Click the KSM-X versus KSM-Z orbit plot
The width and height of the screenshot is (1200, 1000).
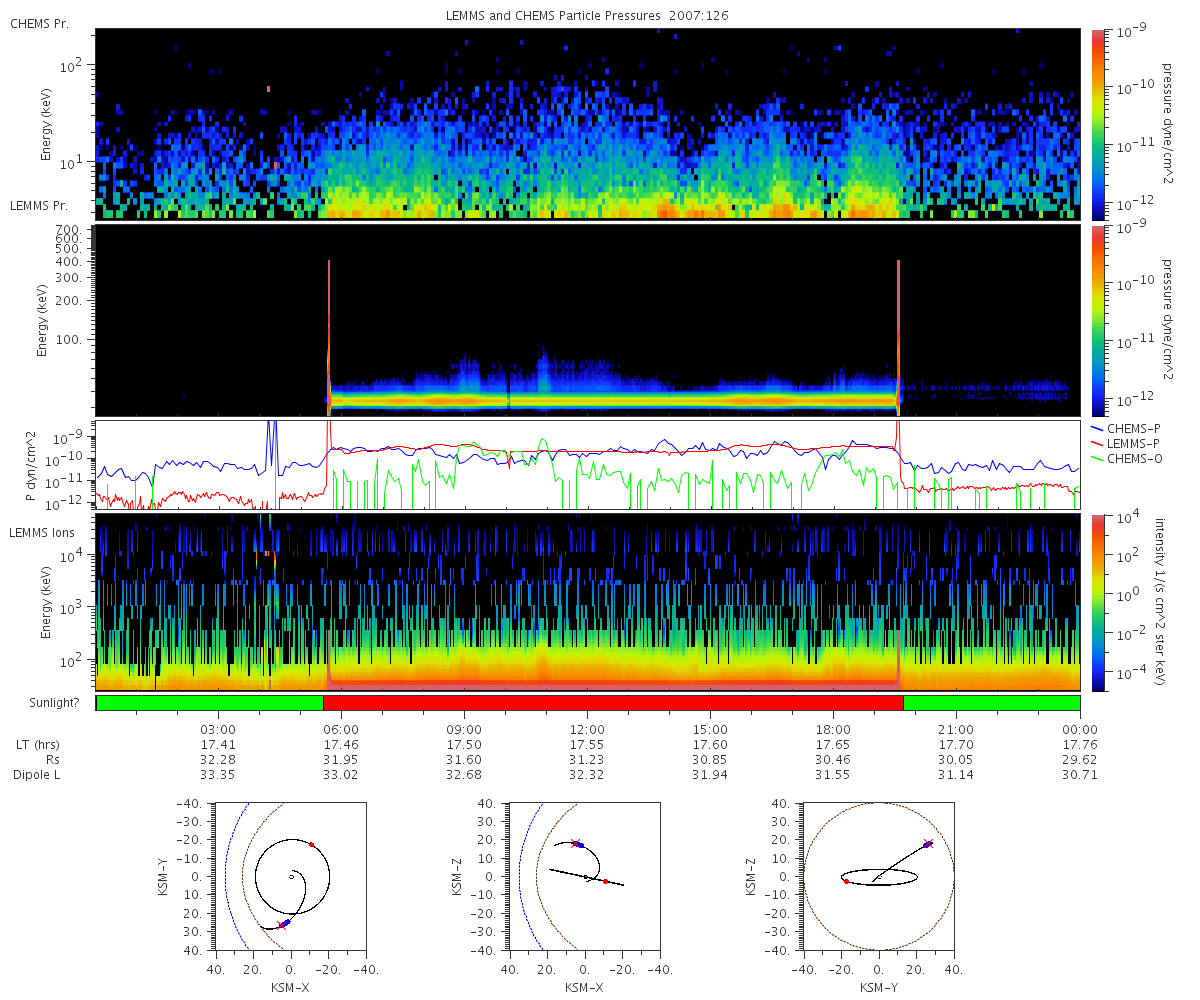585,876
